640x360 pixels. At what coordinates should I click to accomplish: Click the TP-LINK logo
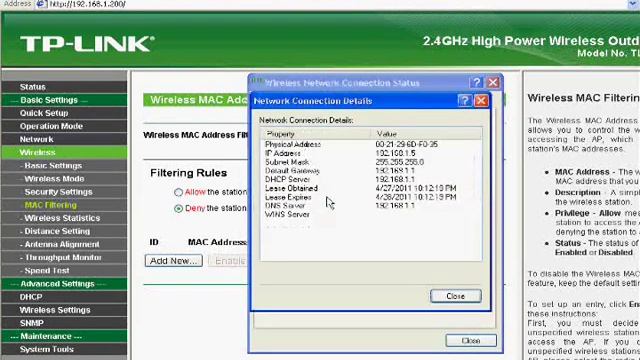point(87,44)
